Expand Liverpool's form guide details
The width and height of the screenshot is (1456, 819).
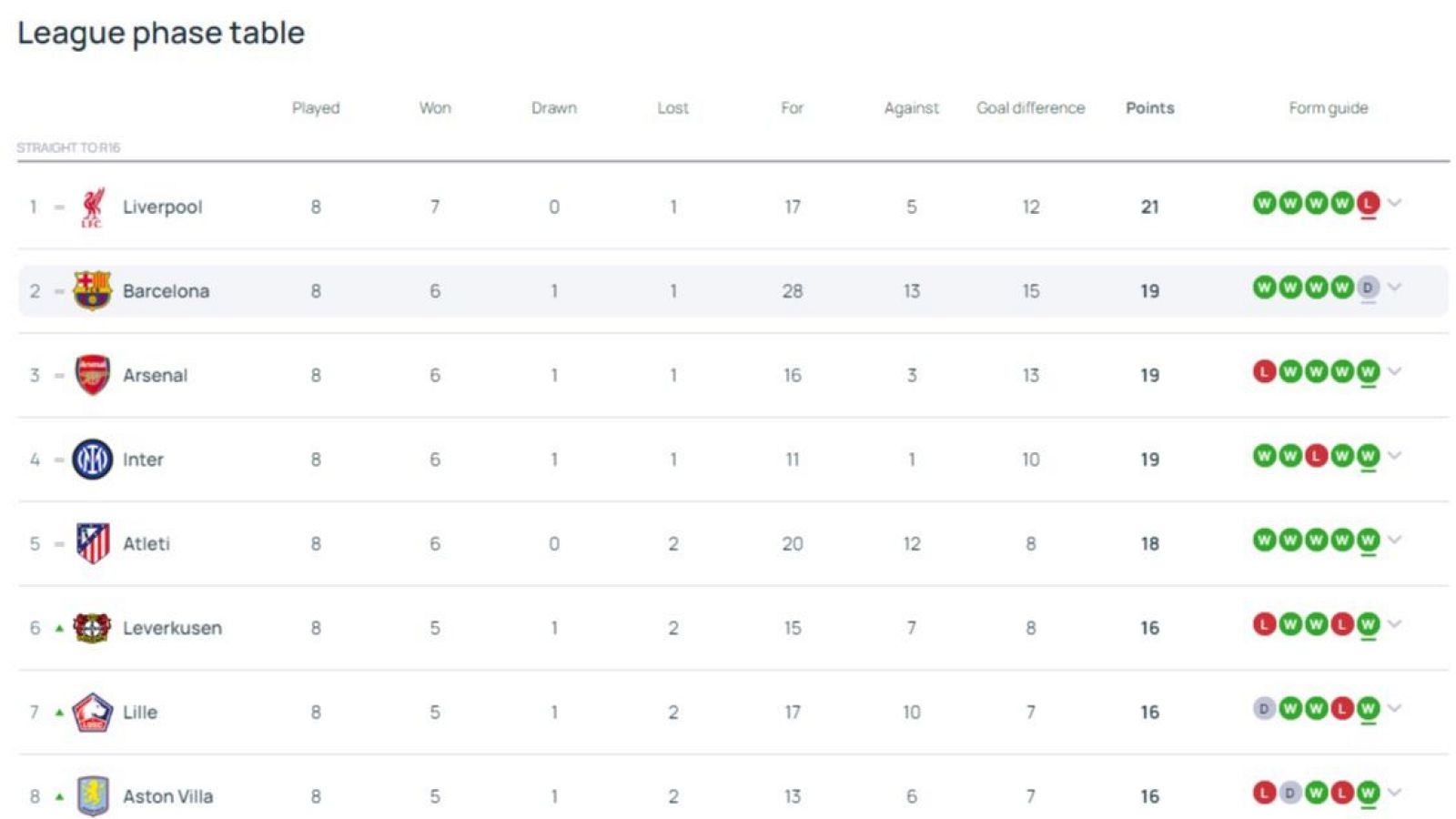tap(1392, 204)
